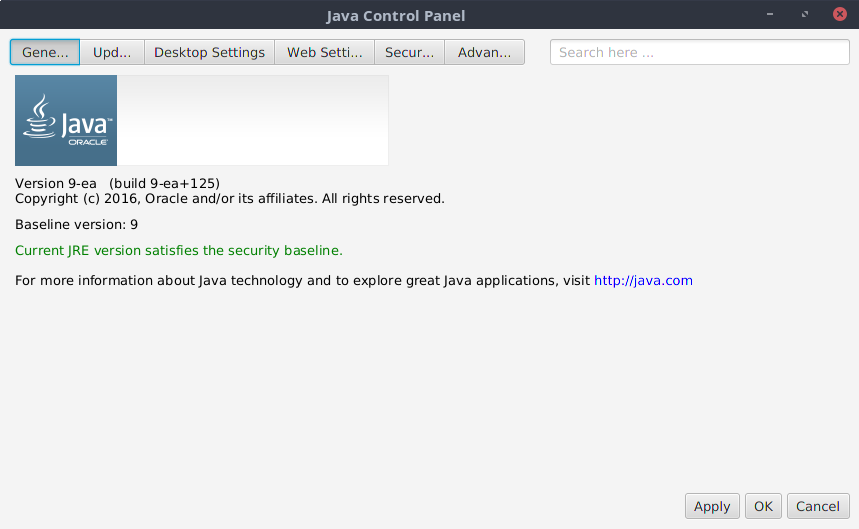Visit the http://java.com link

tap(643, 281)
